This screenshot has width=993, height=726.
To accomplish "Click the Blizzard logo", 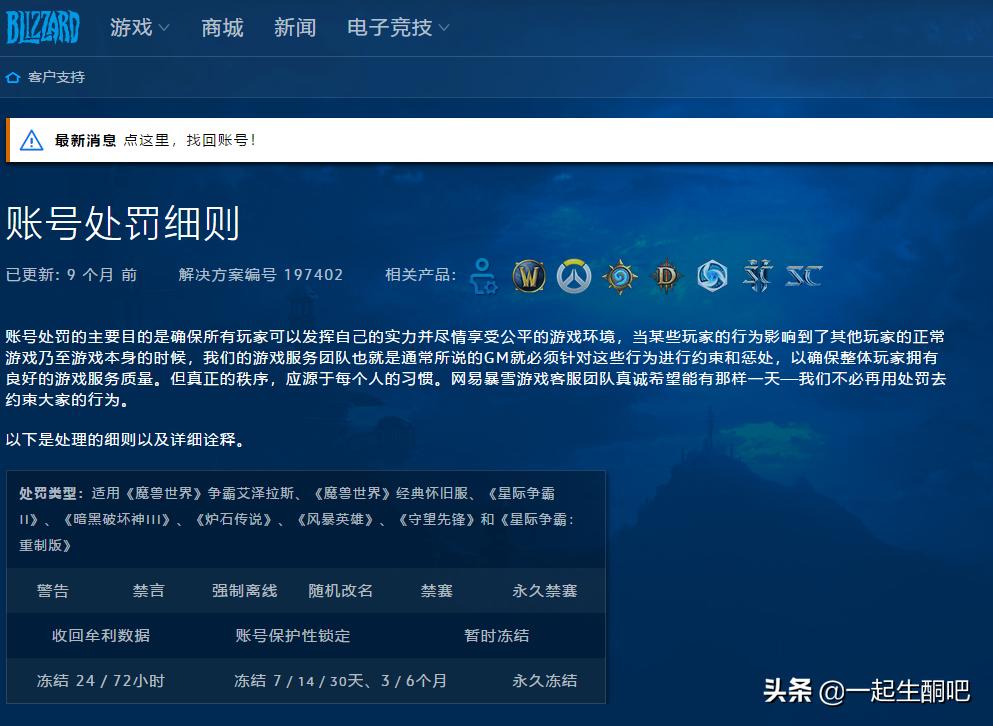I will click(x=43, y=27).
